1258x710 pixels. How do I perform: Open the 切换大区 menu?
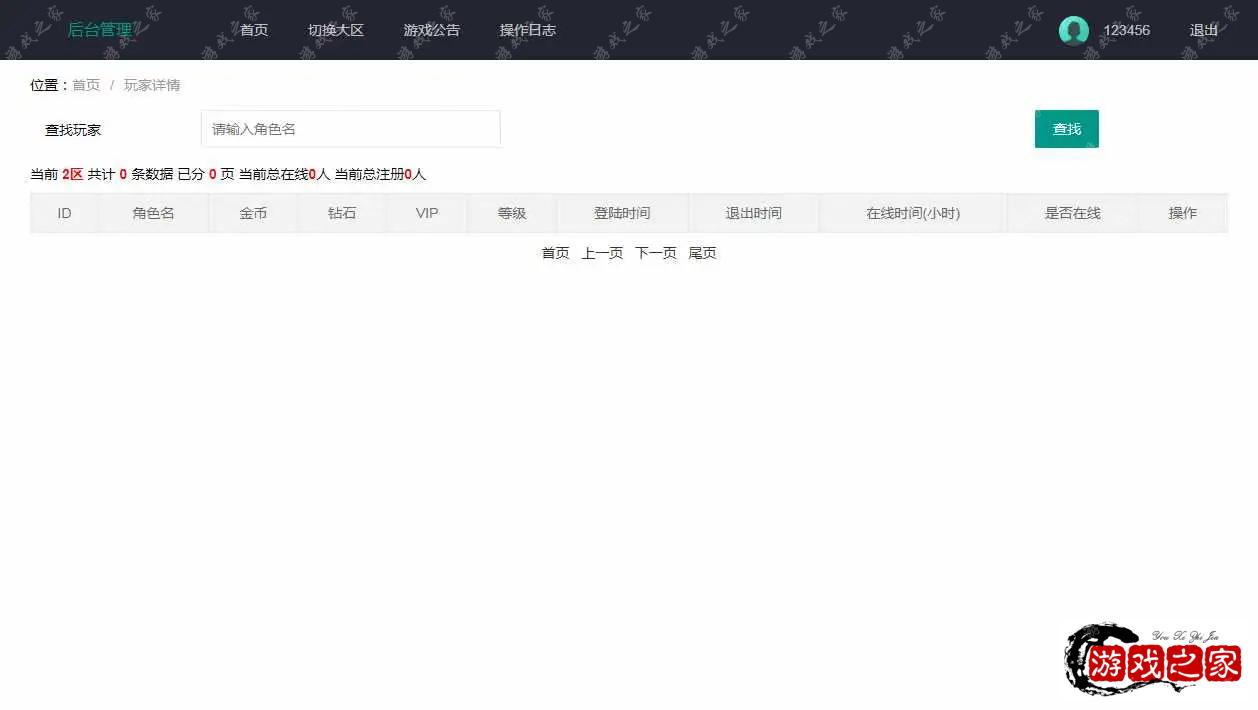tap(336, 30)
